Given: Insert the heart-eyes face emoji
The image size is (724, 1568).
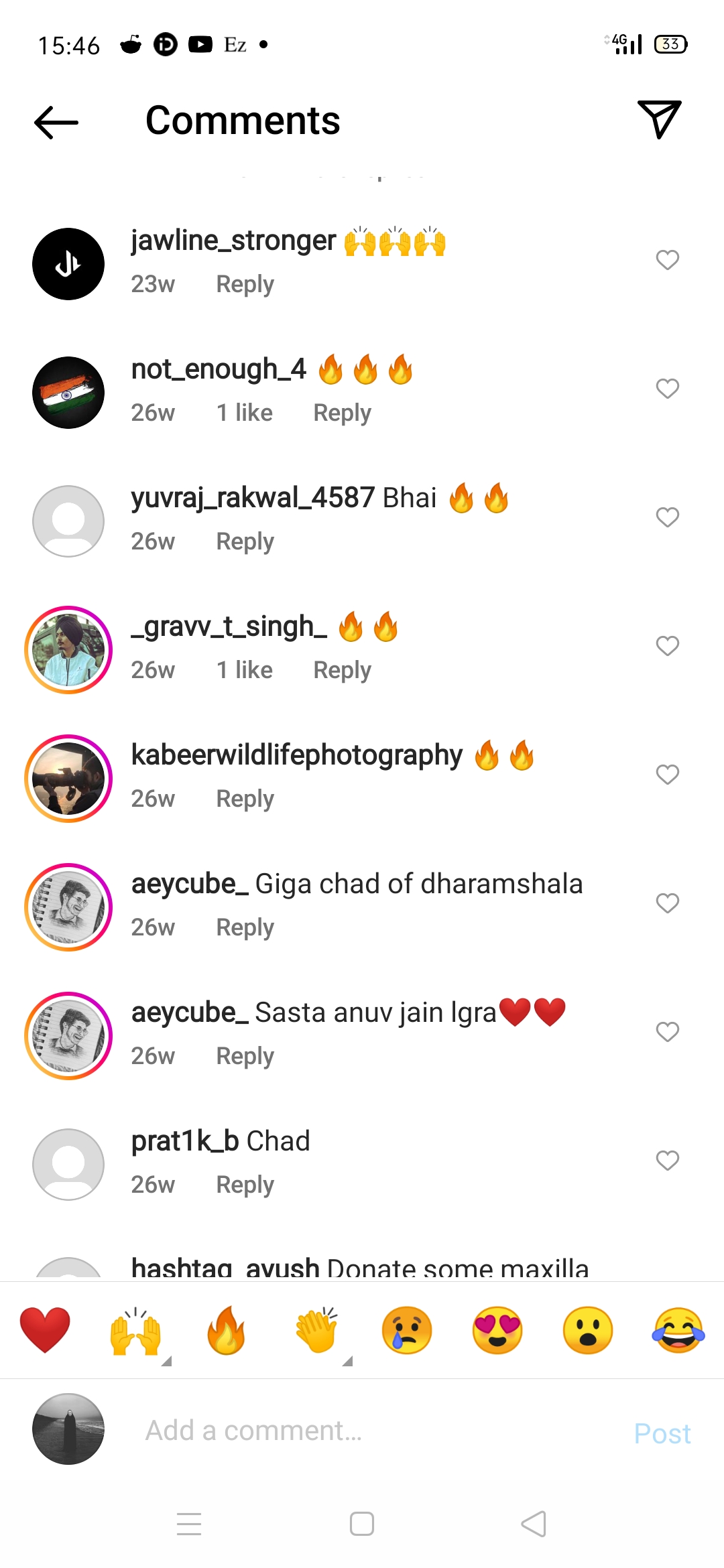Looking at the screenshot, I should tap(497, 1330).
